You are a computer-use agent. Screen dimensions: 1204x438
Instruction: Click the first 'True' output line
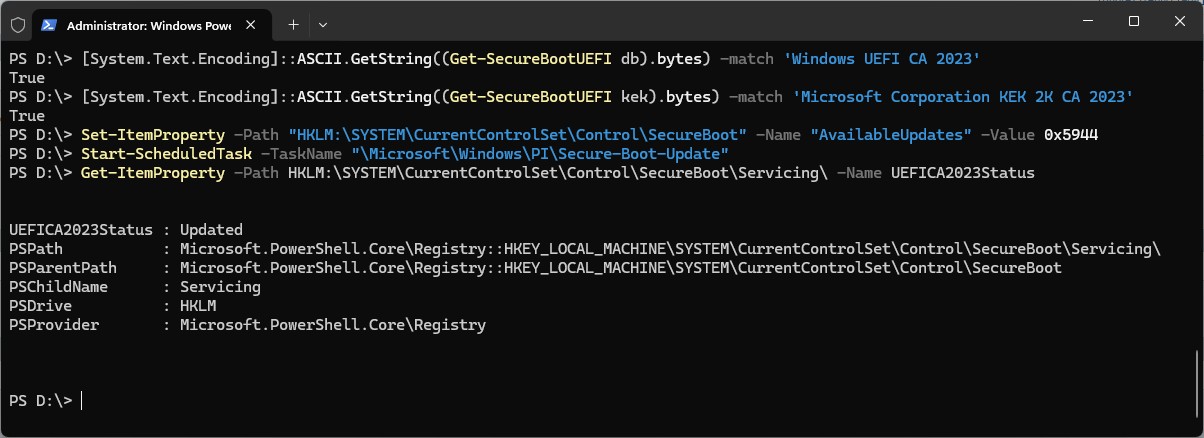[26, 78]
